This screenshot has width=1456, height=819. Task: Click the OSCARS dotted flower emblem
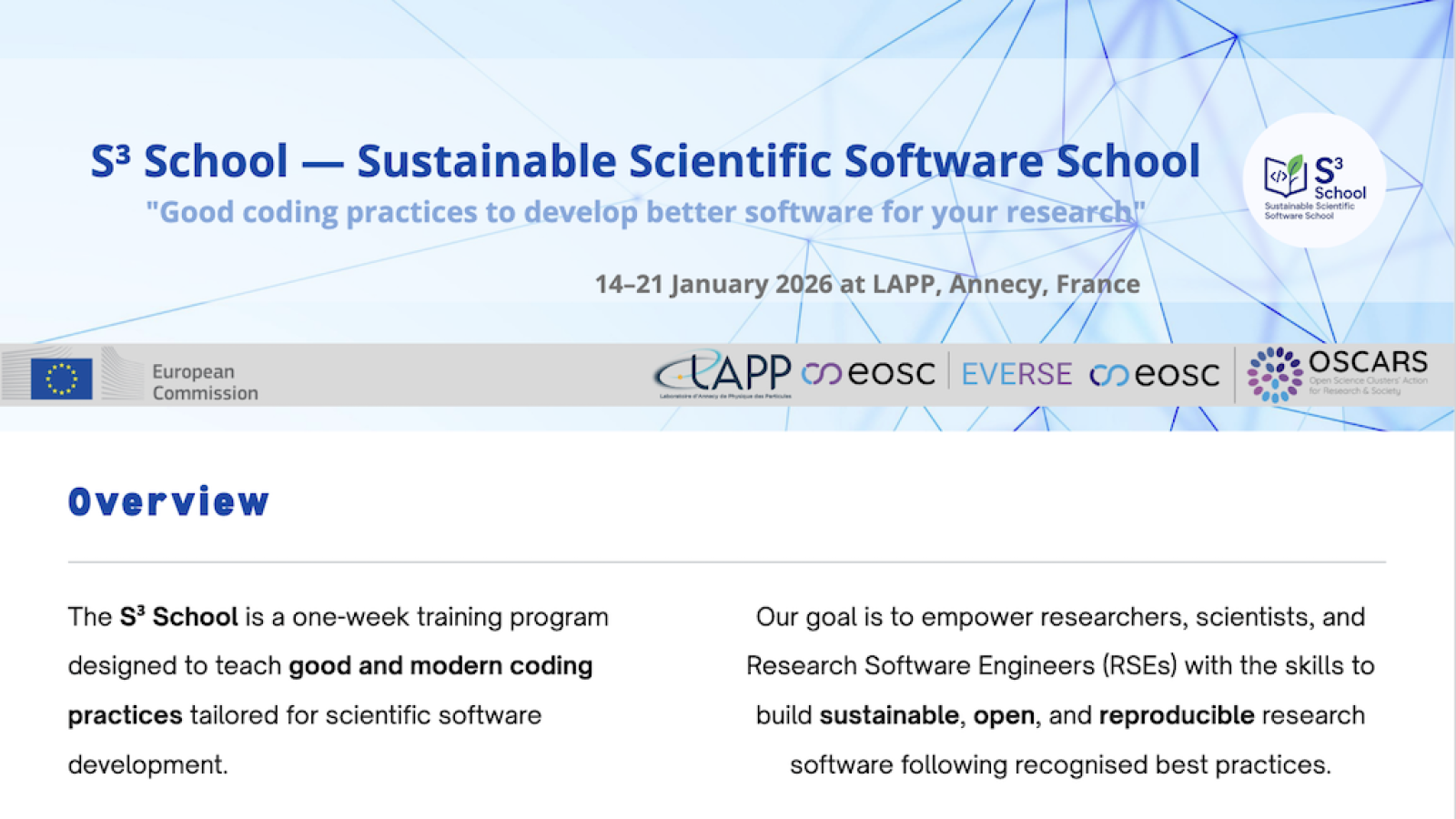(1274, 374)
